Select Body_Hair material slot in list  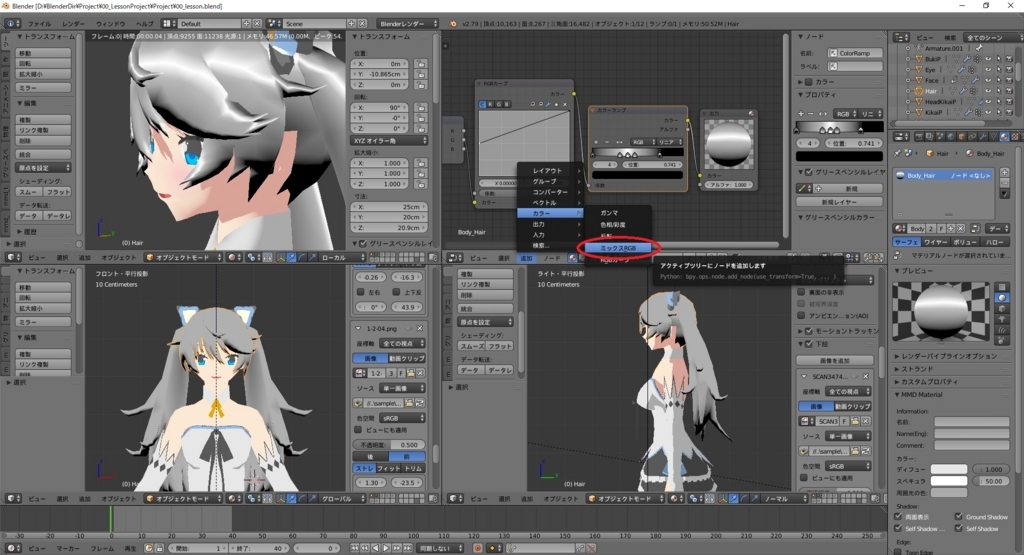(944, 175)
